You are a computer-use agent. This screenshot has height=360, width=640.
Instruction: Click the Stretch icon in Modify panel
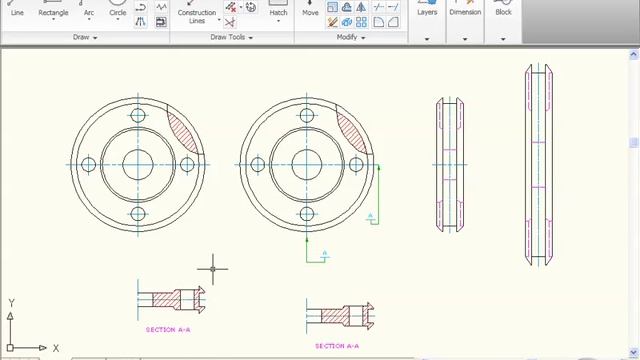coord(333,7)
